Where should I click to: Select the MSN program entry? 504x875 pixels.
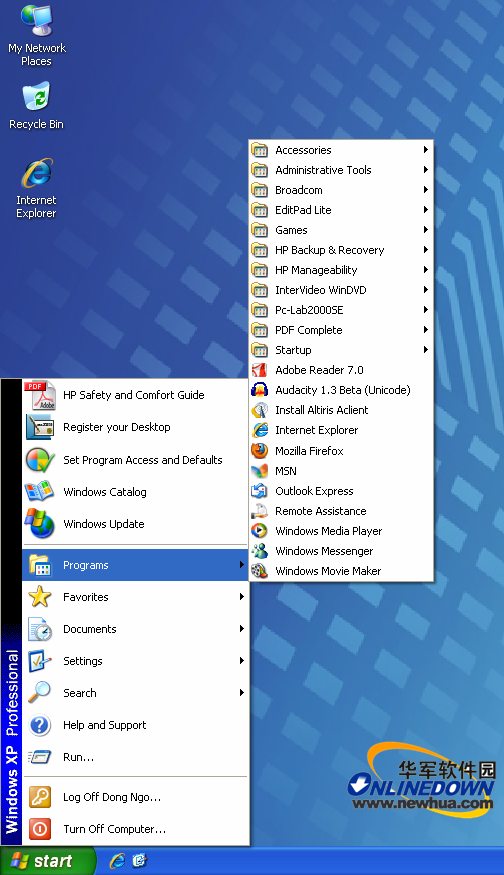pyautogui.click(x=341, y=470)
